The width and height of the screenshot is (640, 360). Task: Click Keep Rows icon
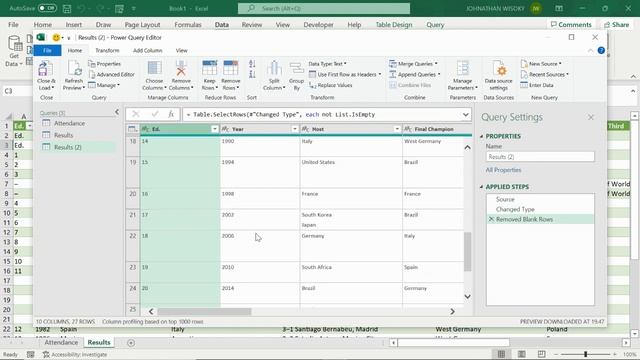pyautogui.click(x=209, y=69)
